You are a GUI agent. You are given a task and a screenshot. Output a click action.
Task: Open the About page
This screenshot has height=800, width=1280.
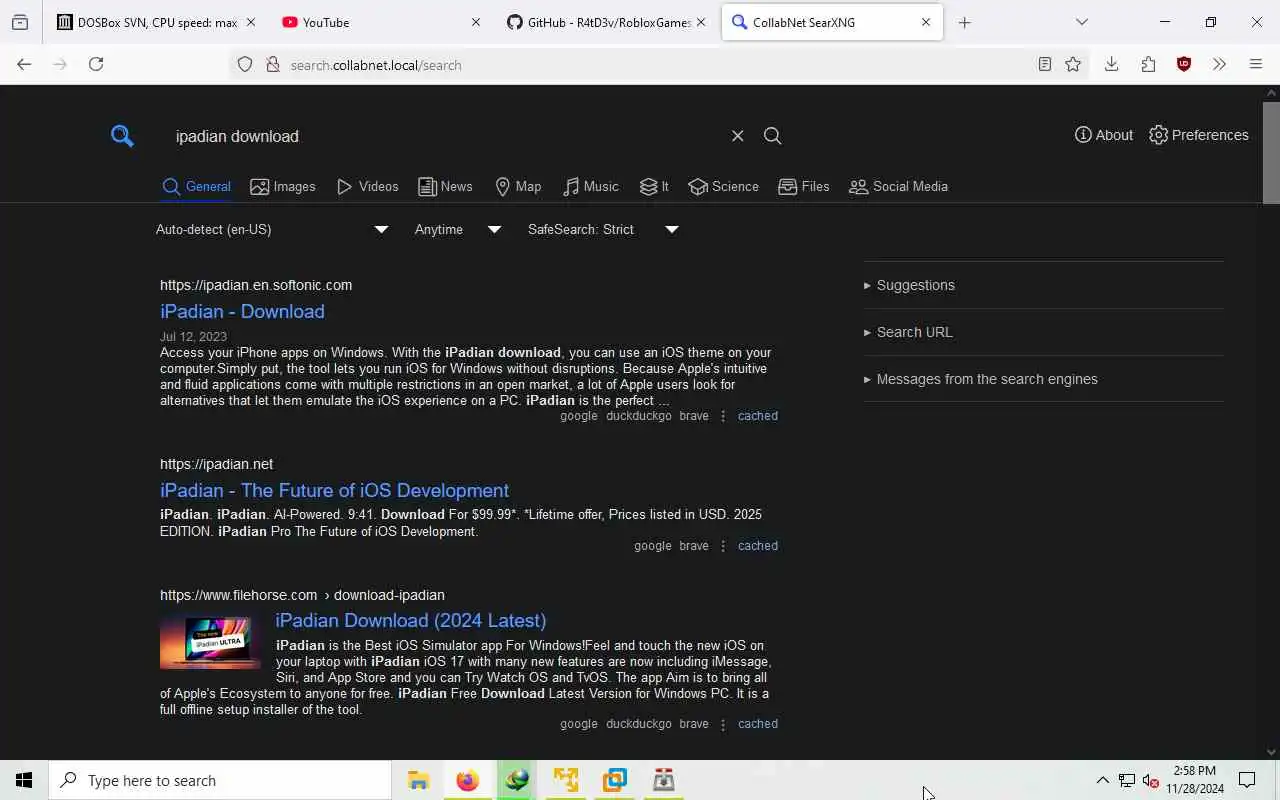tap(1104, 135)
